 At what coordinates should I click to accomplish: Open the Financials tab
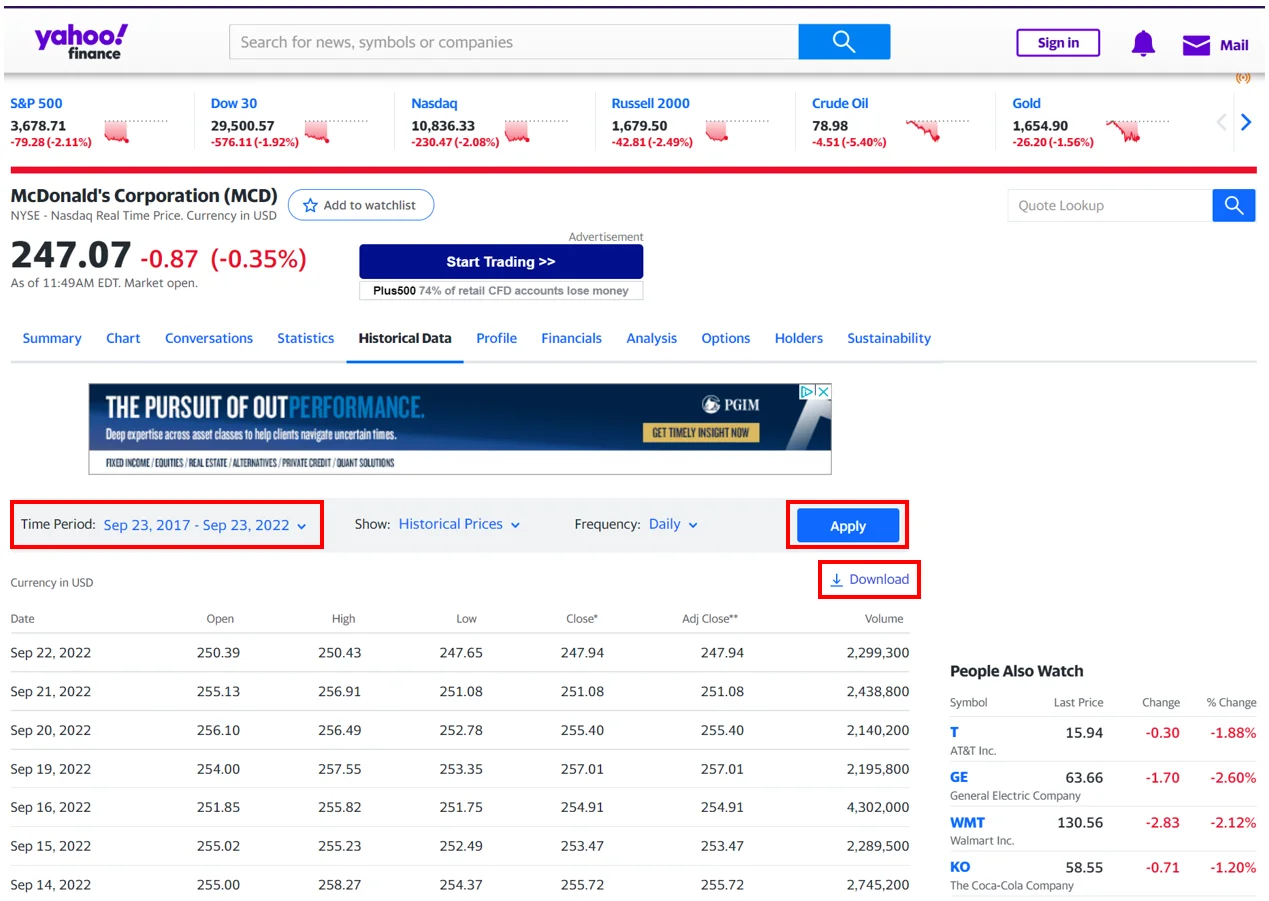pyautogui.click(x=571, y=338)
